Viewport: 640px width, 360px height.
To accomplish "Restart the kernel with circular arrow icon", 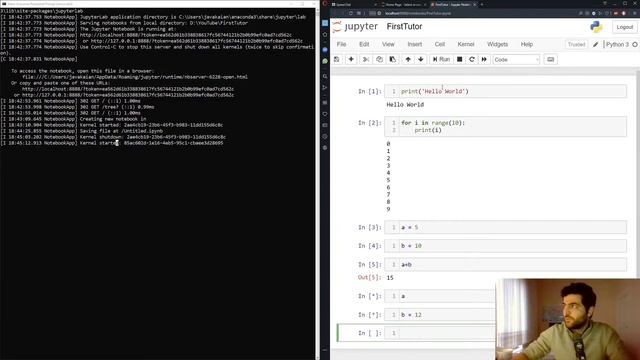I will (472, 60).
